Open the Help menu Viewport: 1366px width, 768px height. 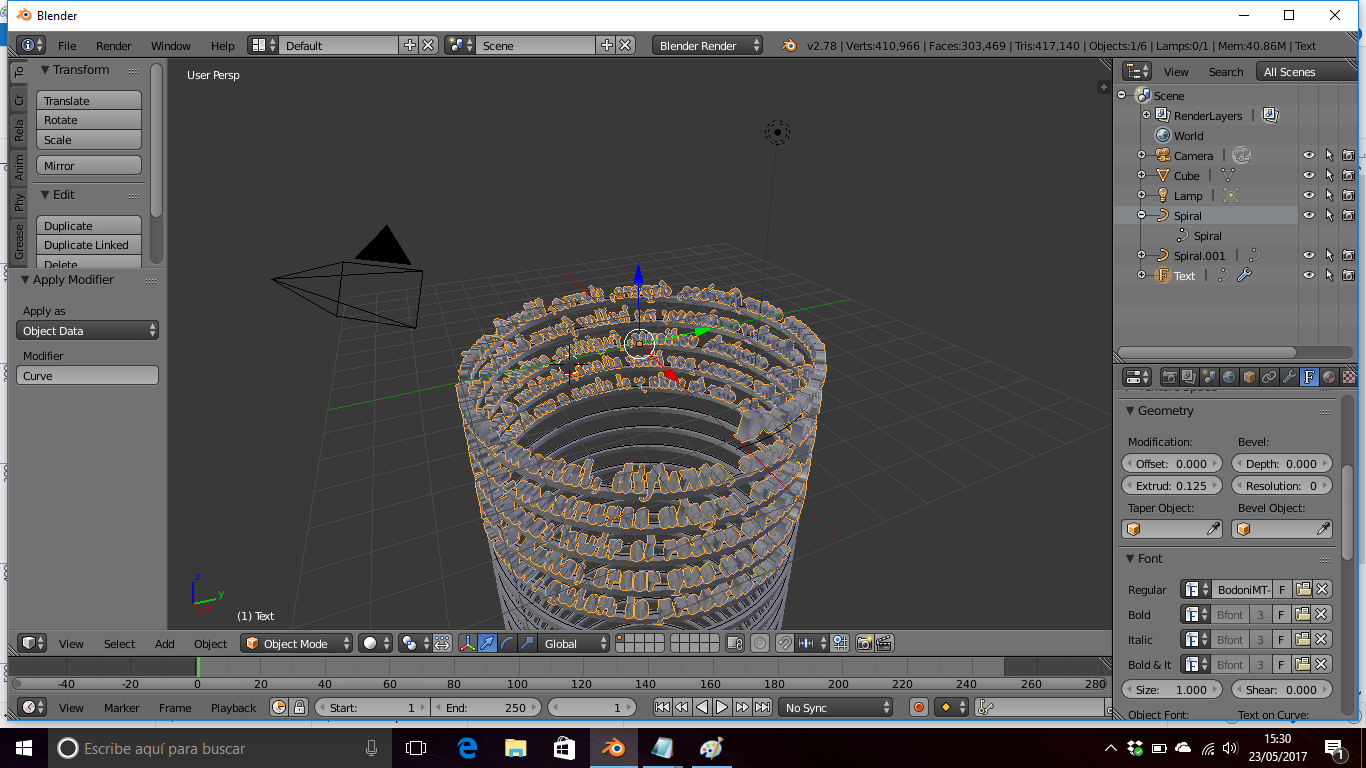click(223, 46)
